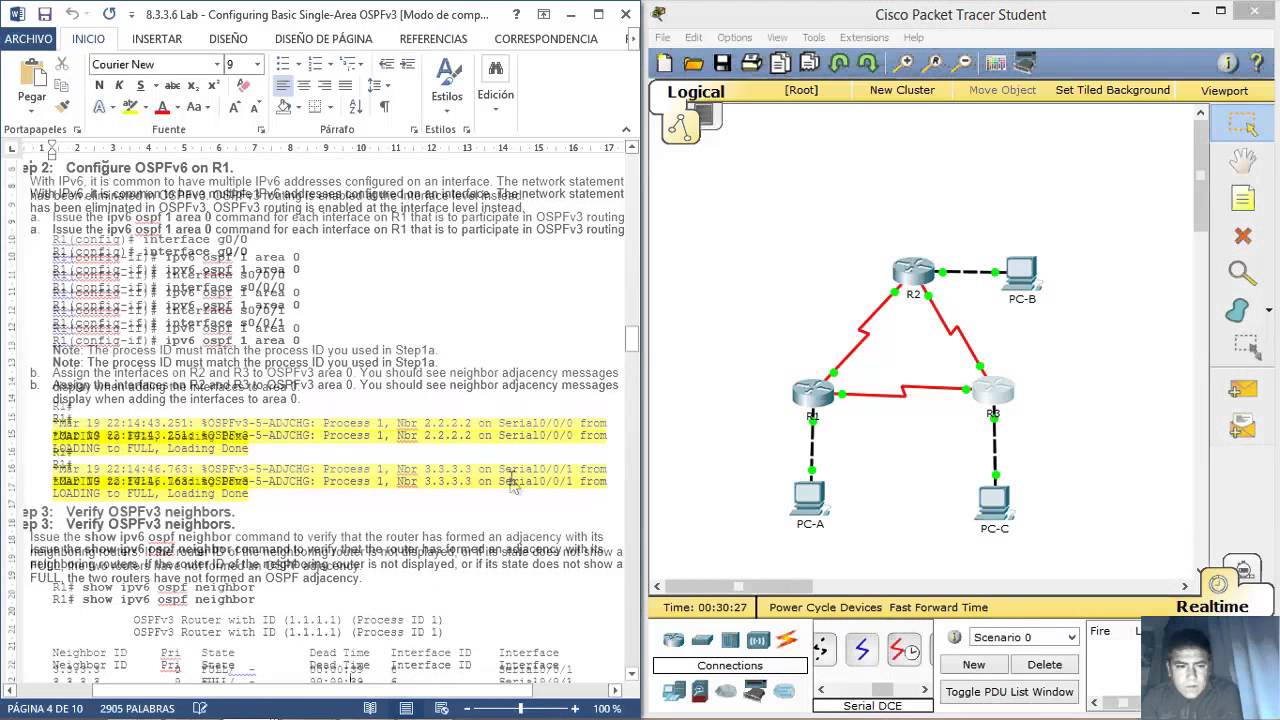Click the scenario Delete button
The width and height of the screenshot is (1280, 720).
pos(1044,665)
